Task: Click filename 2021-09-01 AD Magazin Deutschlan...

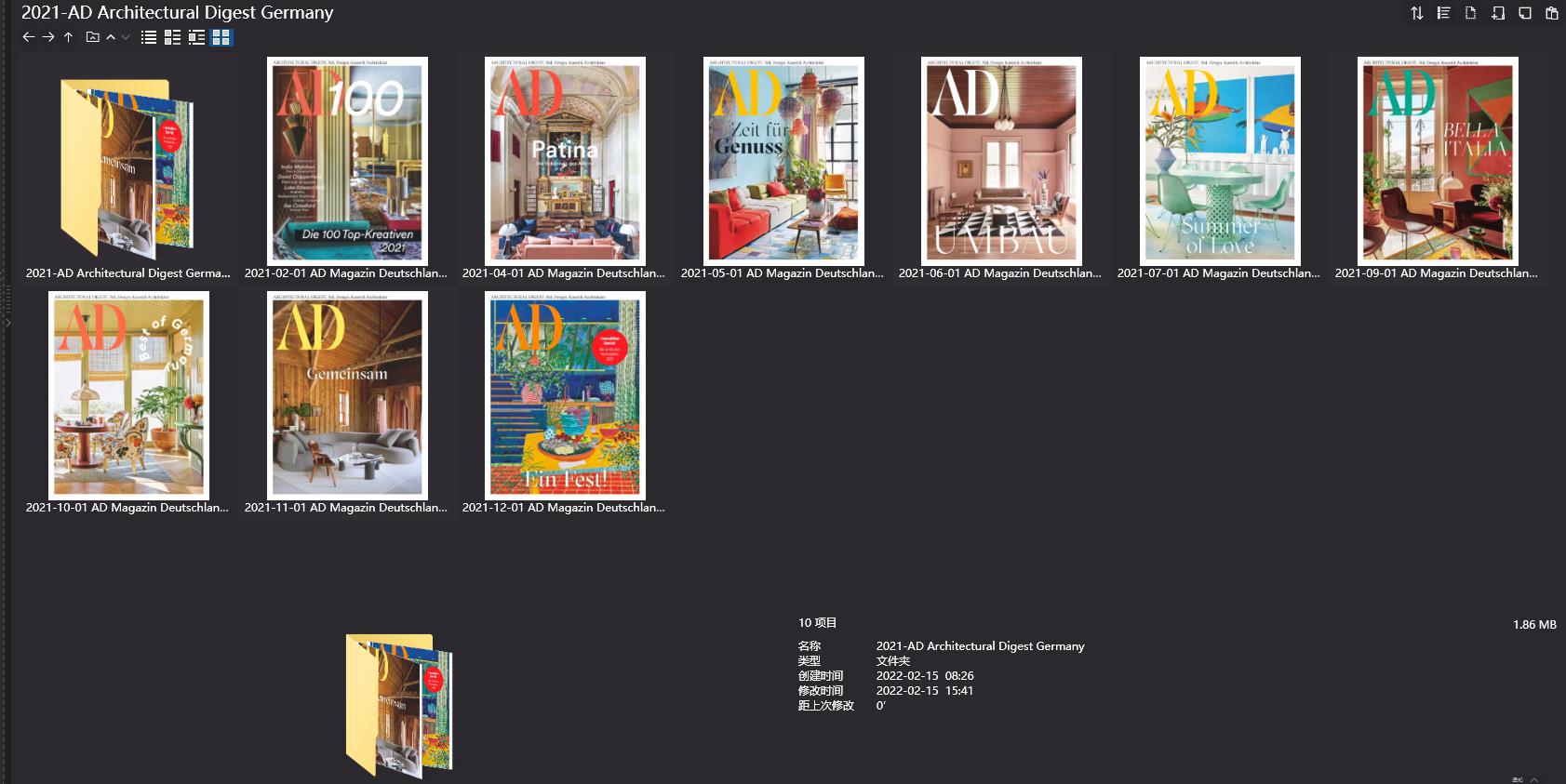Action: [x=1437, y=273]
